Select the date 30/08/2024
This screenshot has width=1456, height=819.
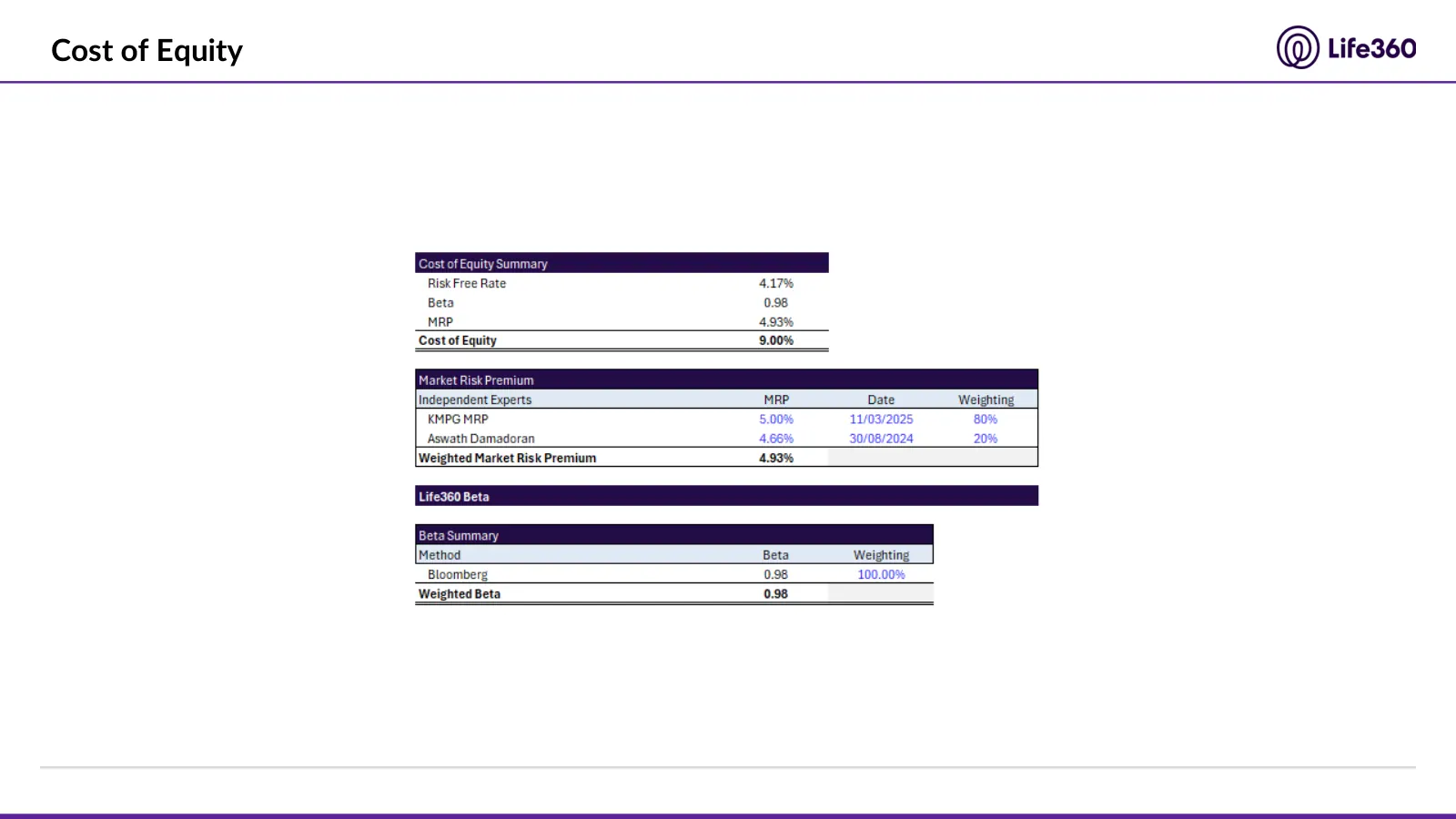[881, 438]
